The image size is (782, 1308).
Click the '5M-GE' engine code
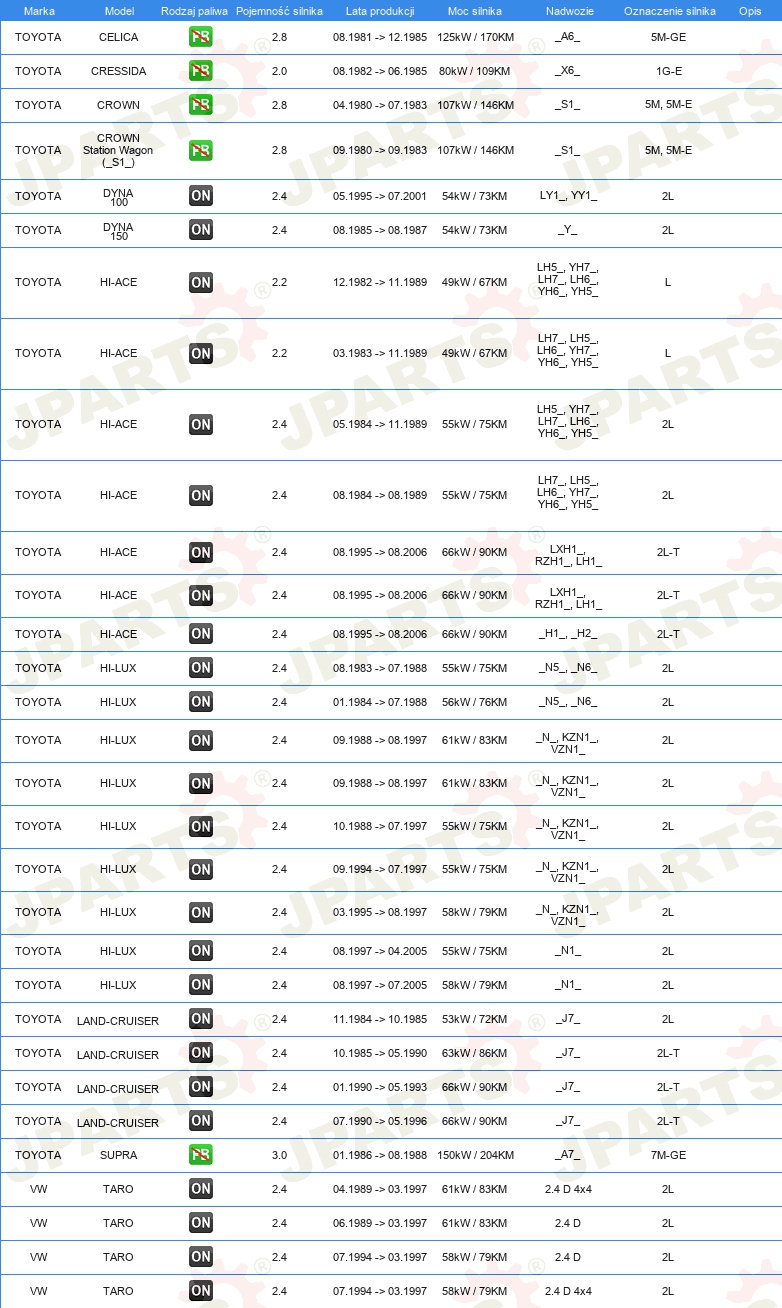pyautogui.click(x=668, y=37)
